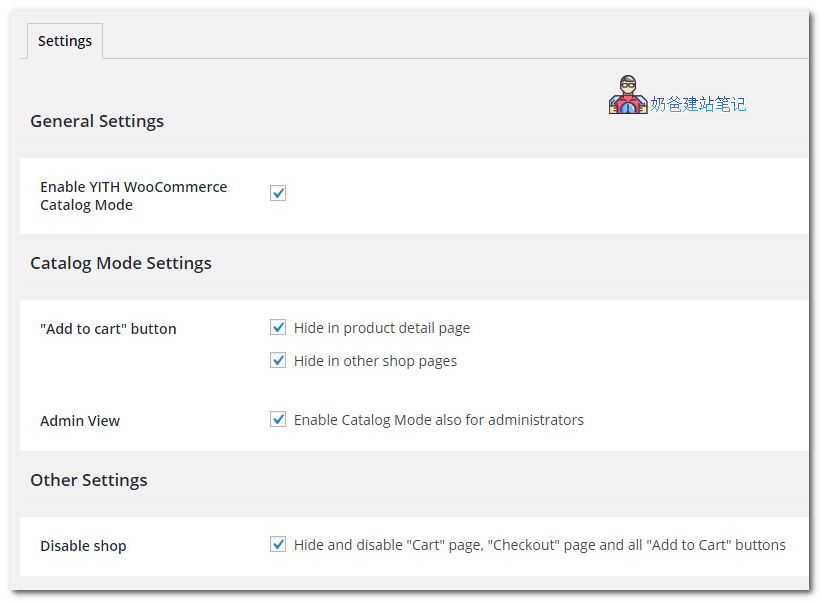Toggle the Disable shop checkbox
The height and width of the screenshot is (601, 820).
tap(278, 544)
